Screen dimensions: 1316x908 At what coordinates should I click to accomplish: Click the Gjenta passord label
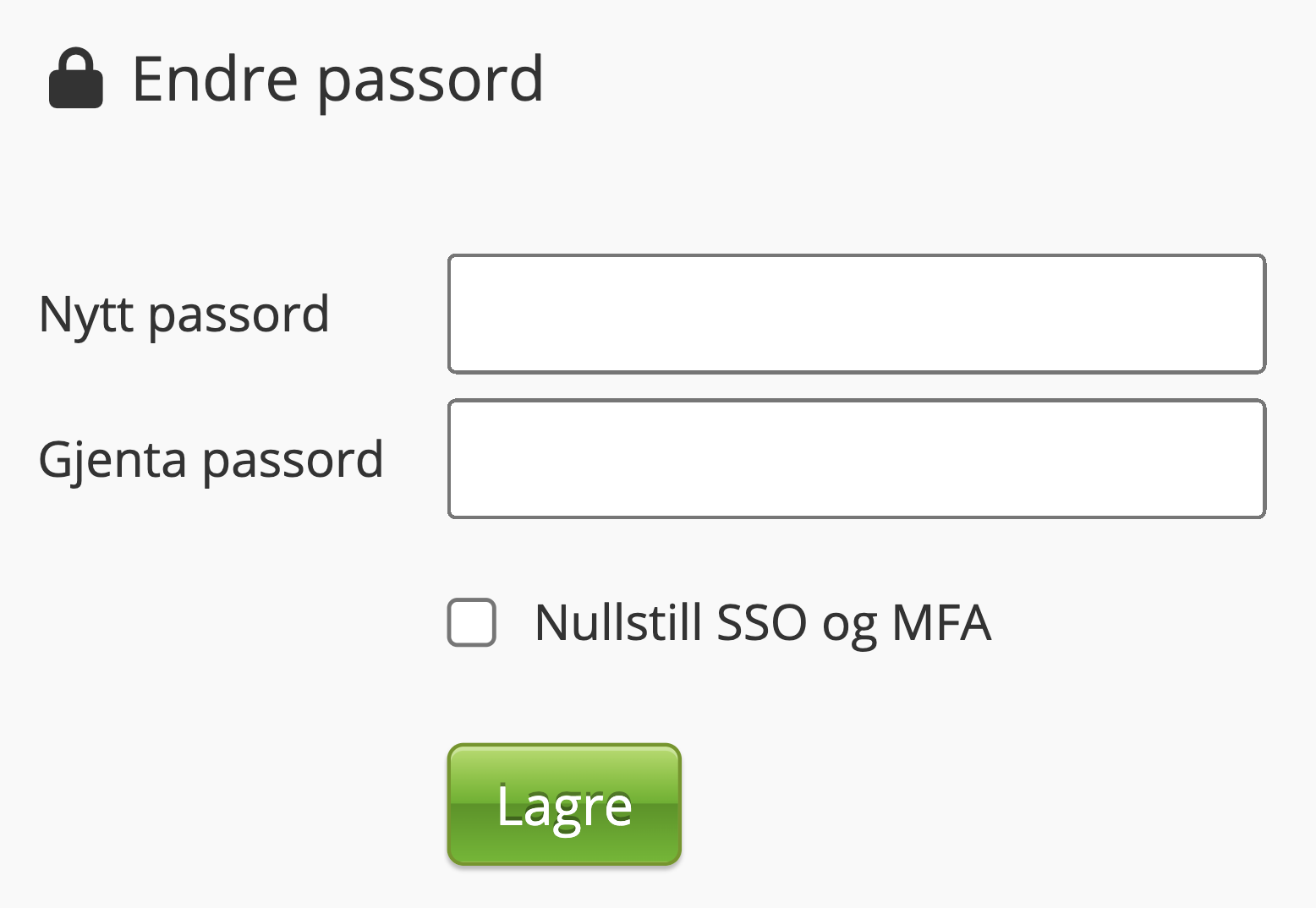211,460
